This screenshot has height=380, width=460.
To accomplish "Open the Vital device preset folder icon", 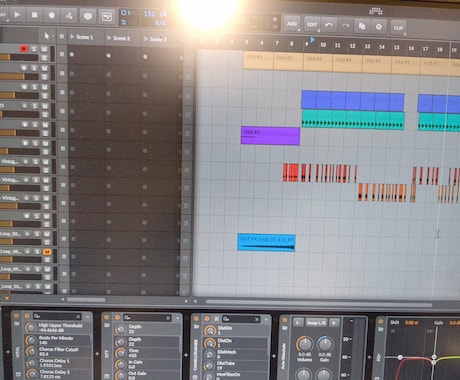I will click(x=16, y=324).
